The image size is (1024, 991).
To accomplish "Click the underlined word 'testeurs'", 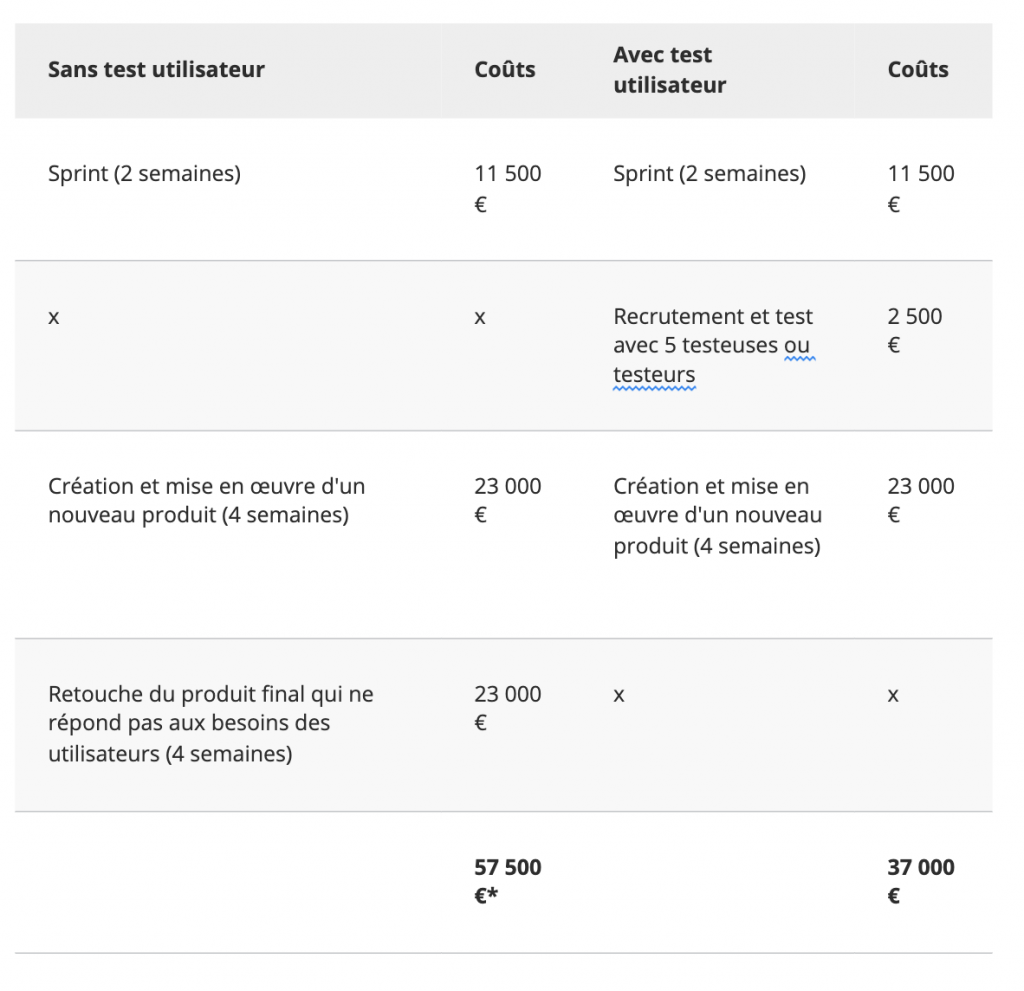I will point(654,375).
